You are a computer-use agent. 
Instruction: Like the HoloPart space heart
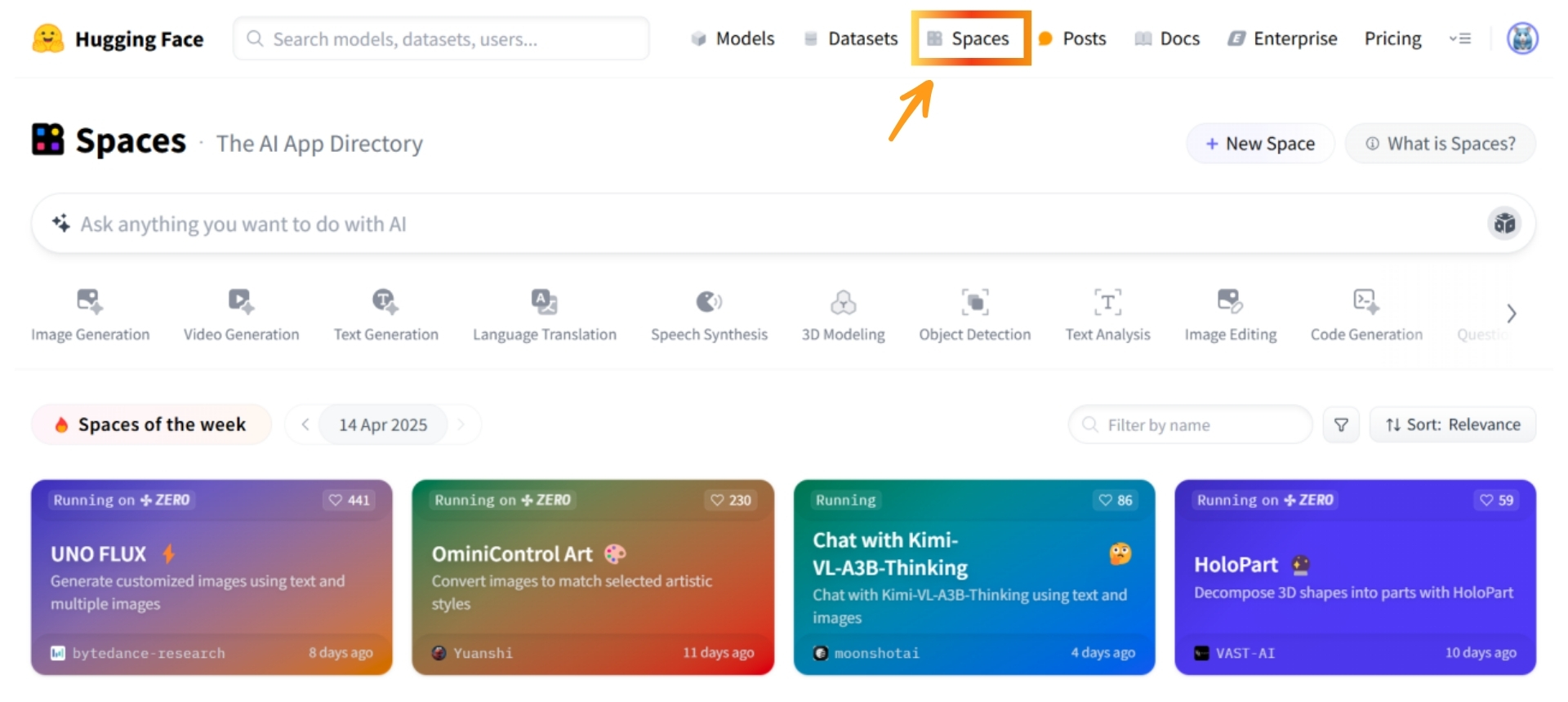pos(1496,500)
